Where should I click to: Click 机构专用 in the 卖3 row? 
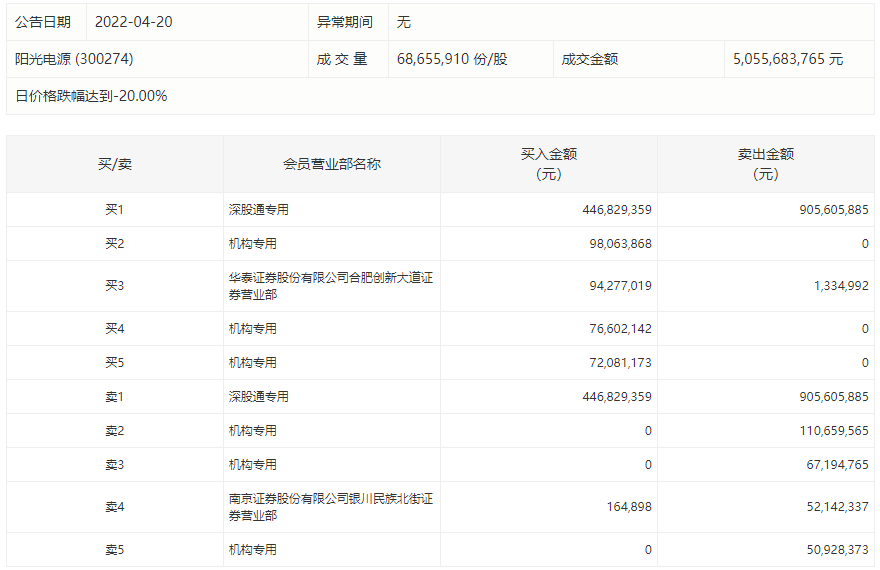click(x=253, y=465)
